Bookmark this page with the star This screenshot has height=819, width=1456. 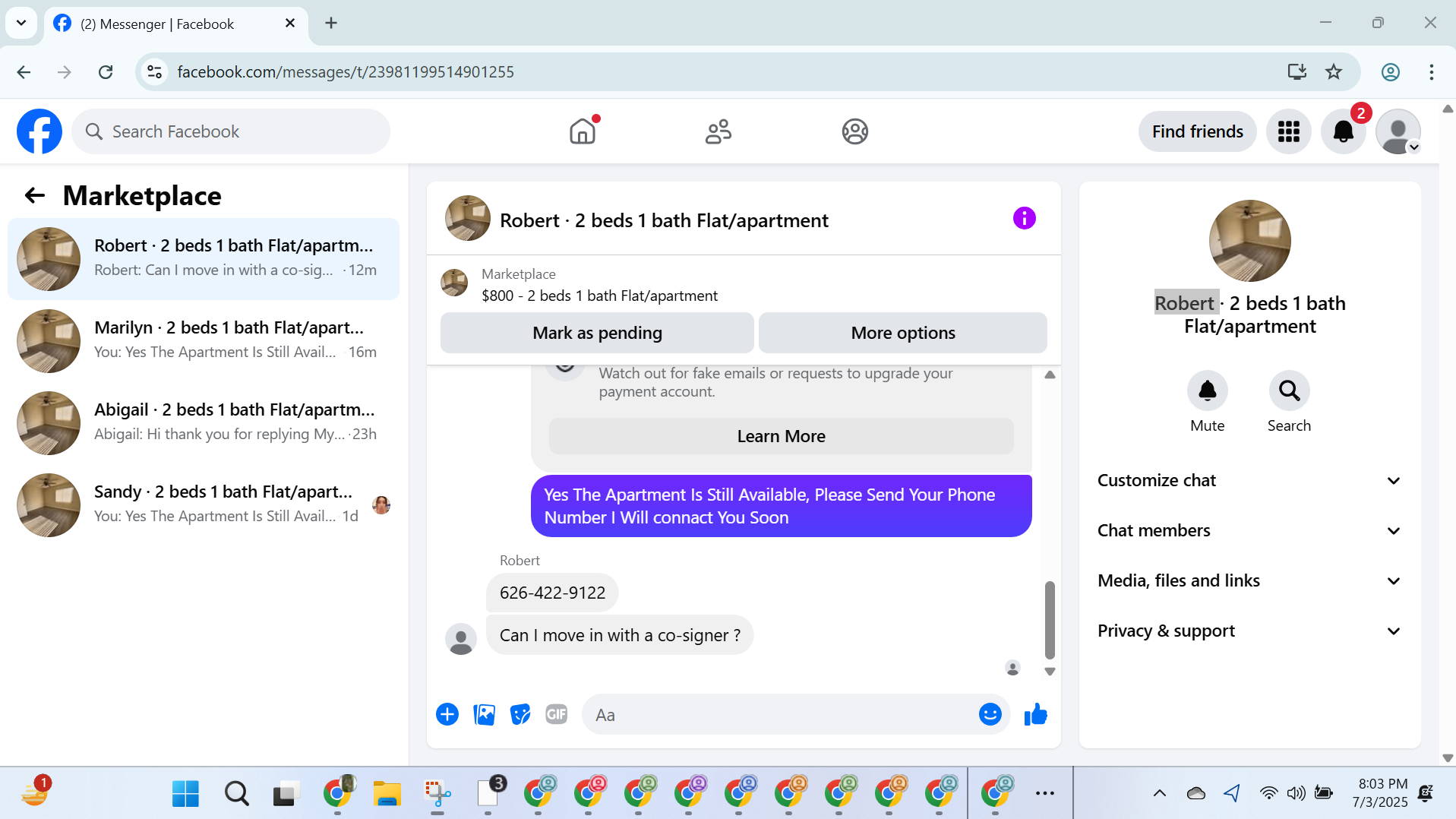click(1333, 72)
